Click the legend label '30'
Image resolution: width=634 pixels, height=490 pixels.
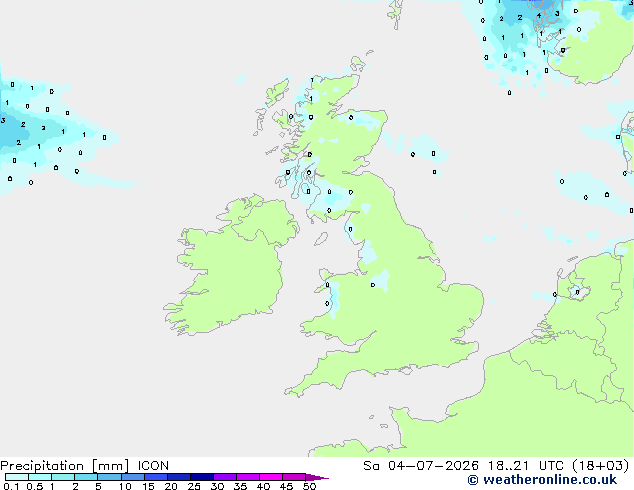(x=217, y=486)
